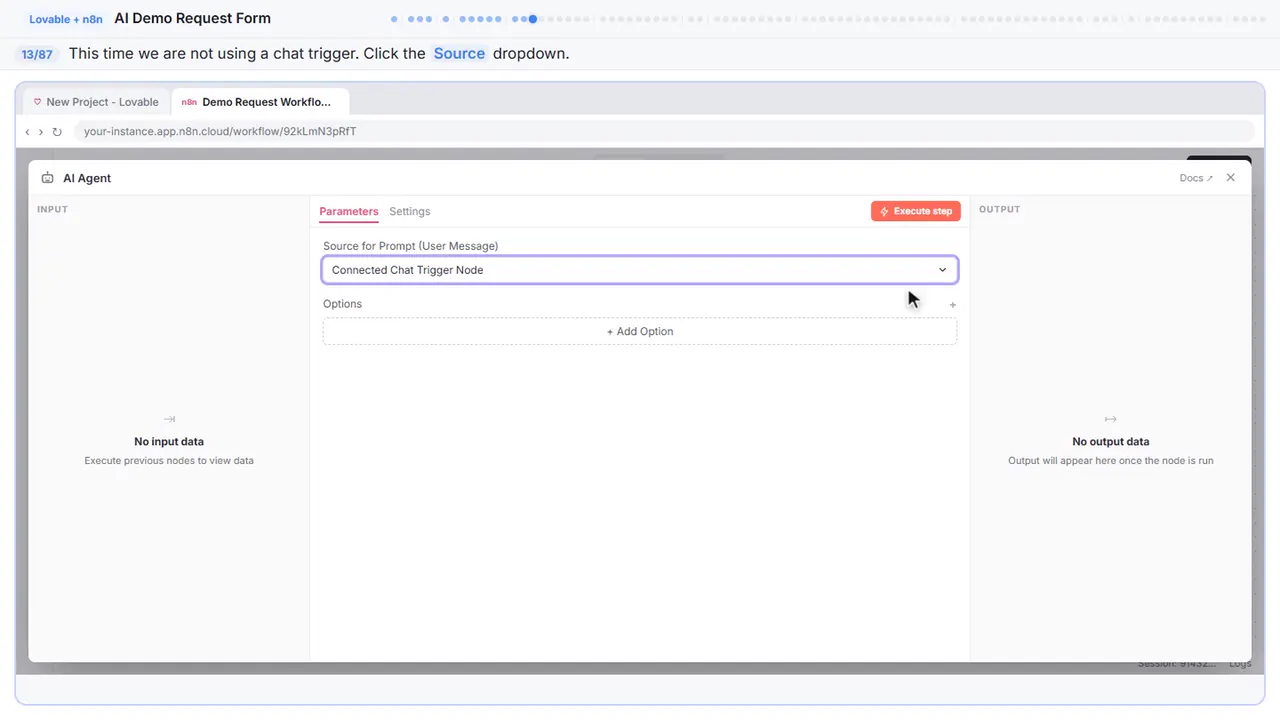Open the Source for Prompt dropdown
1280x720 pixels.
(640, 270)
